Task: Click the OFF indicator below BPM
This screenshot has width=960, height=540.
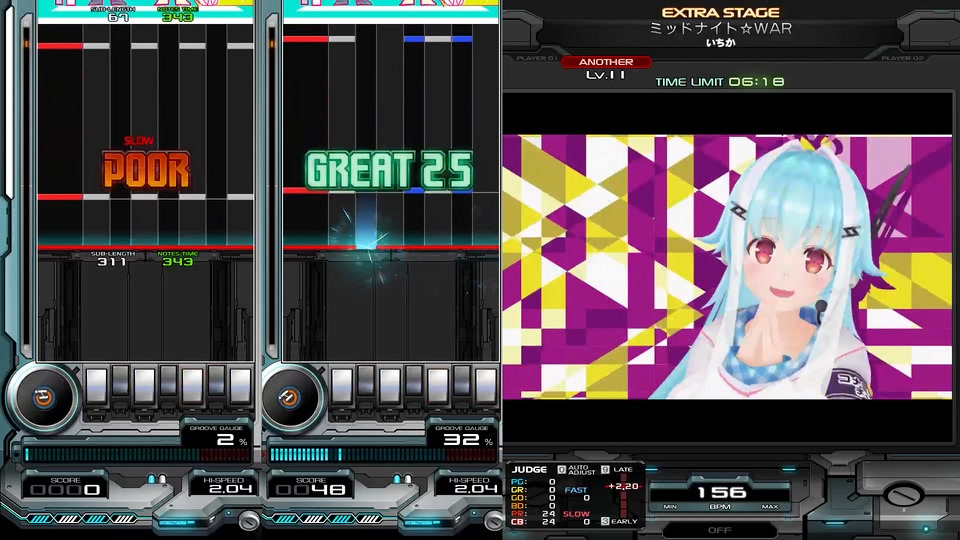Action: click(x=719, y=530)
